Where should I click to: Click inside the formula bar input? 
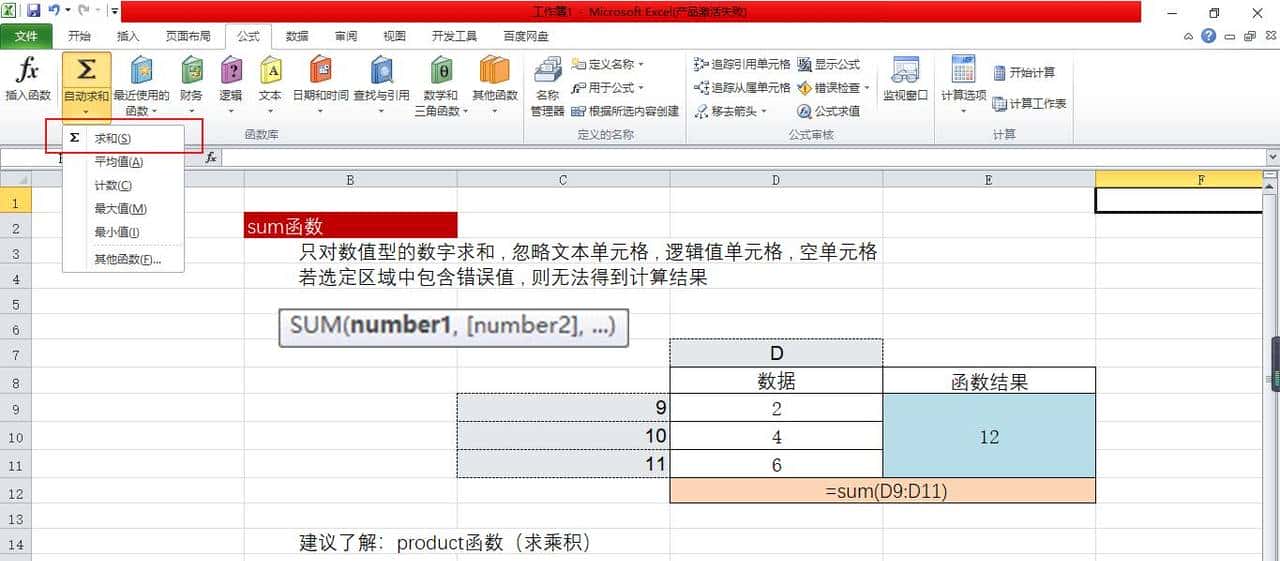pos(743,157)
